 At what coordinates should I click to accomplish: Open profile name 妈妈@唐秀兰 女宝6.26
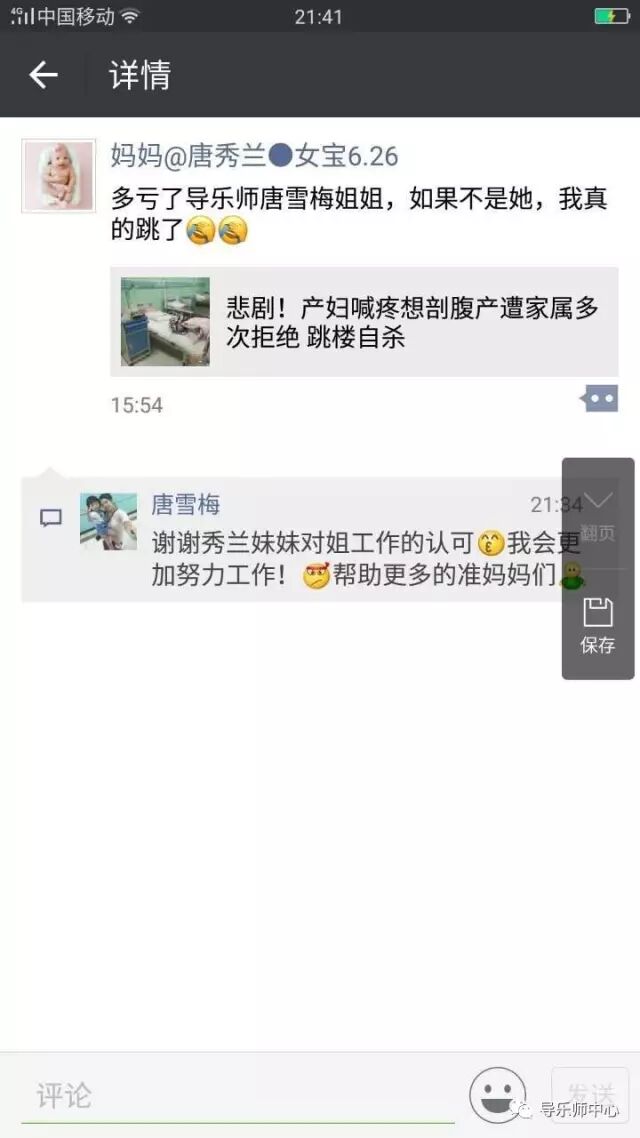pyautogui.click(x=254, y=156)
